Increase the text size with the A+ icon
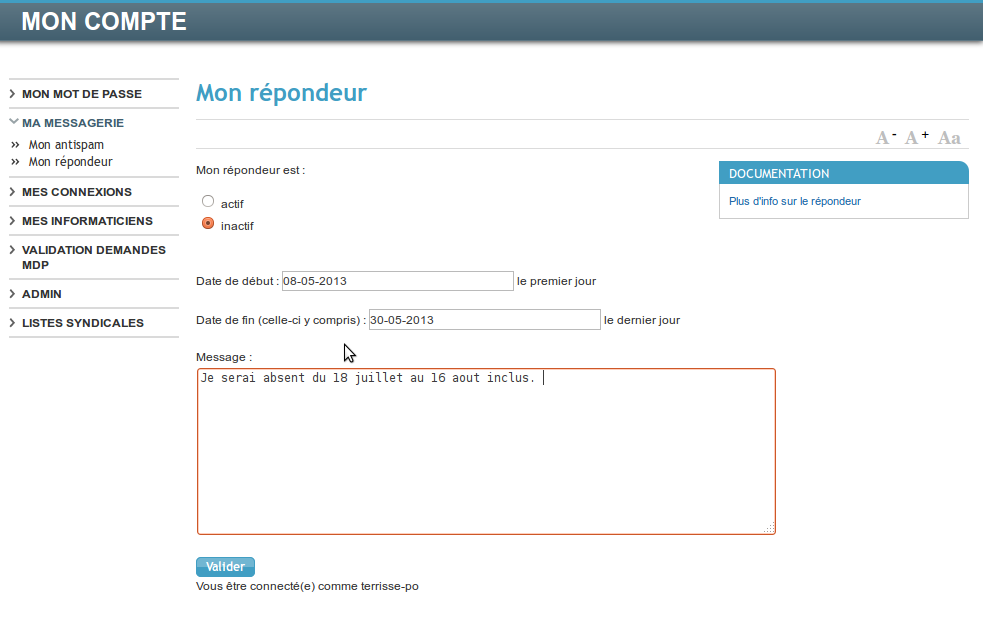Screen dimensions: 983x631 (914, 136)
